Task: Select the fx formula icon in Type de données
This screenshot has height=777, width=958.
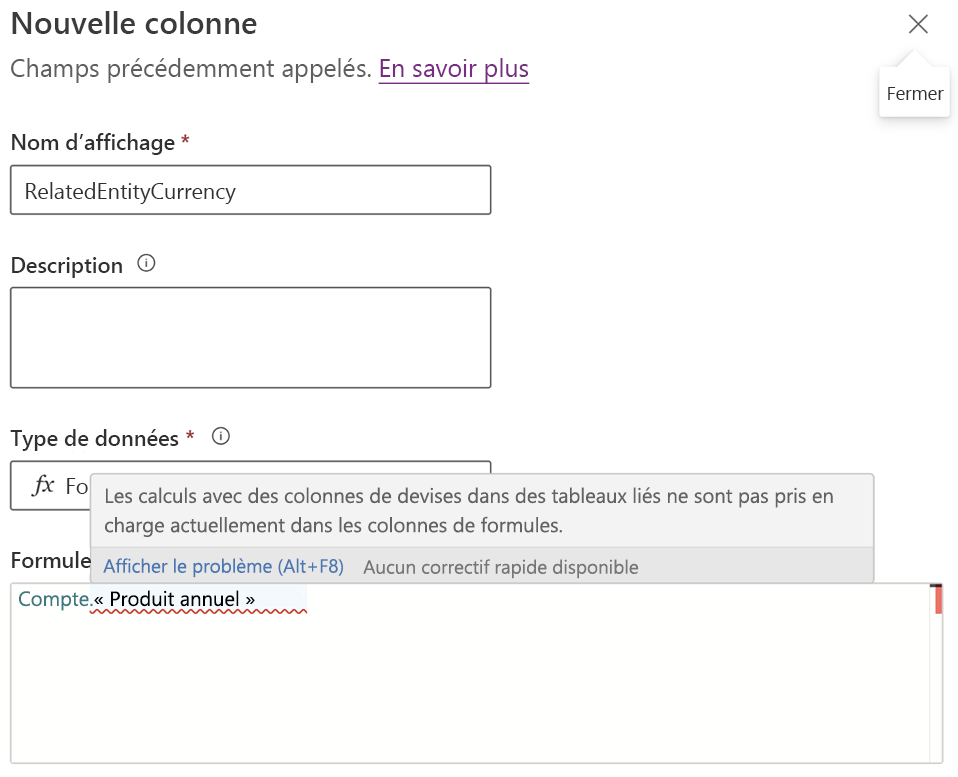Action: (46, 485)
